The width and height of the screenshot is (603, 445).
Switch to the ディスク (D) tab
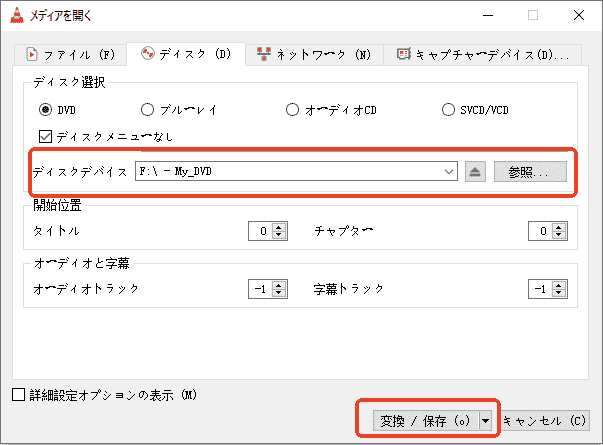tap(186, 54)
